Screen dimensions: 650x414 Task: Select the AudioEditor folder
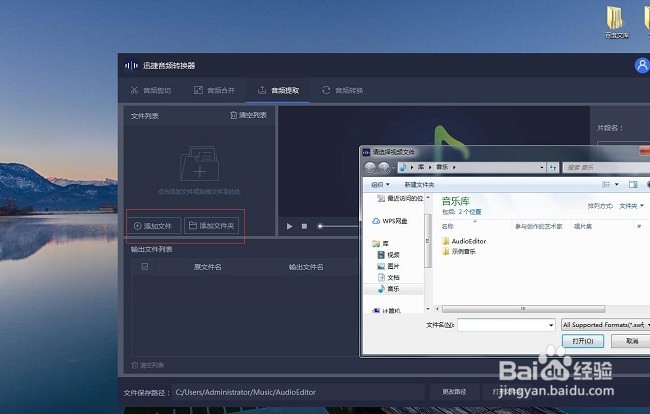click(464, 241)
